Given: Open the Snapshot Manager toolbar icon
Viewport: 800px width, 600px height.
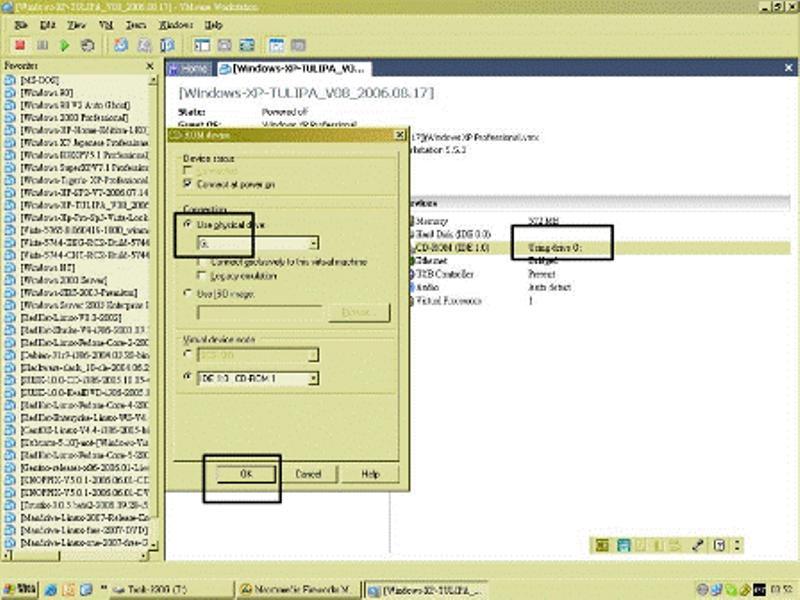Looking at the screenshot, I should tap(167, 45).
